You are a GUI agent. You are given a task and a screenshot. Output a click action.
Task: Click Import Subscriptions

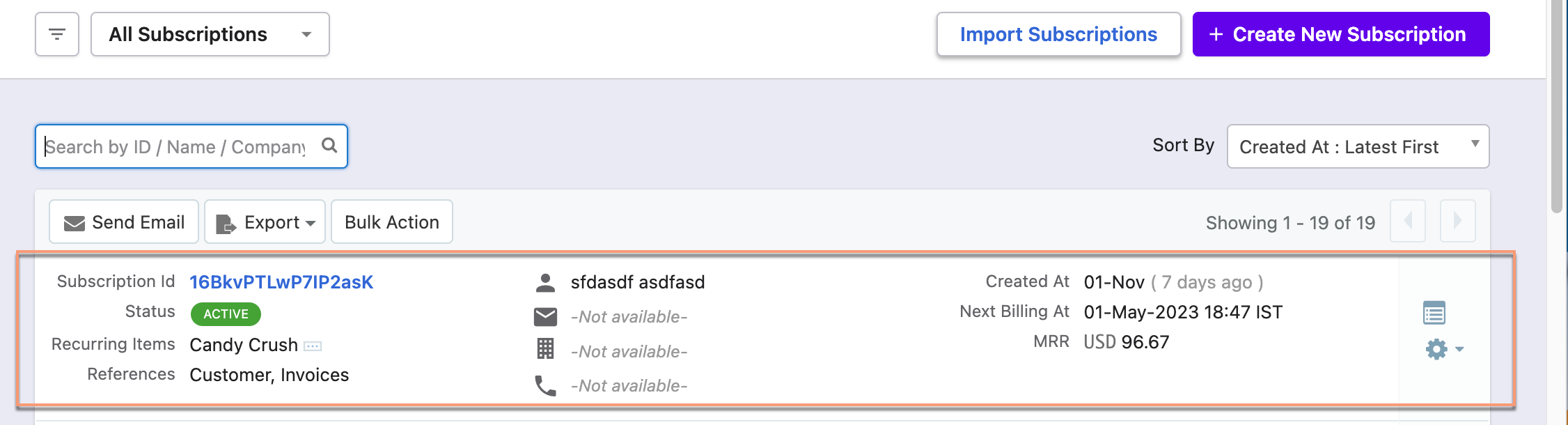click(x=1058, y=34)
